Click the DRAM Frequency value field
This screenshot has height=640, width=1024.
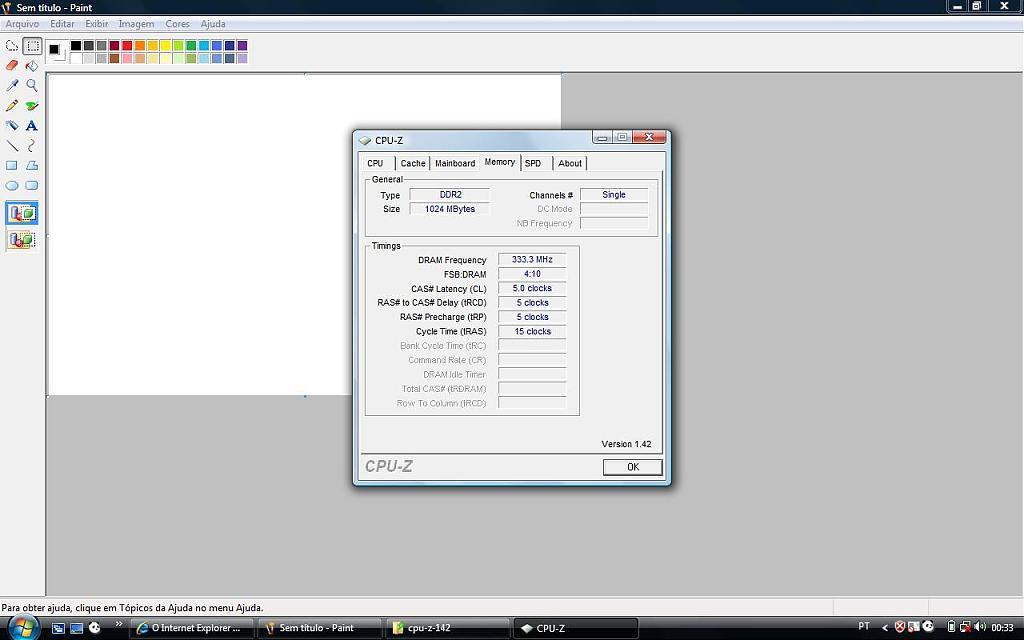point(532,259)
